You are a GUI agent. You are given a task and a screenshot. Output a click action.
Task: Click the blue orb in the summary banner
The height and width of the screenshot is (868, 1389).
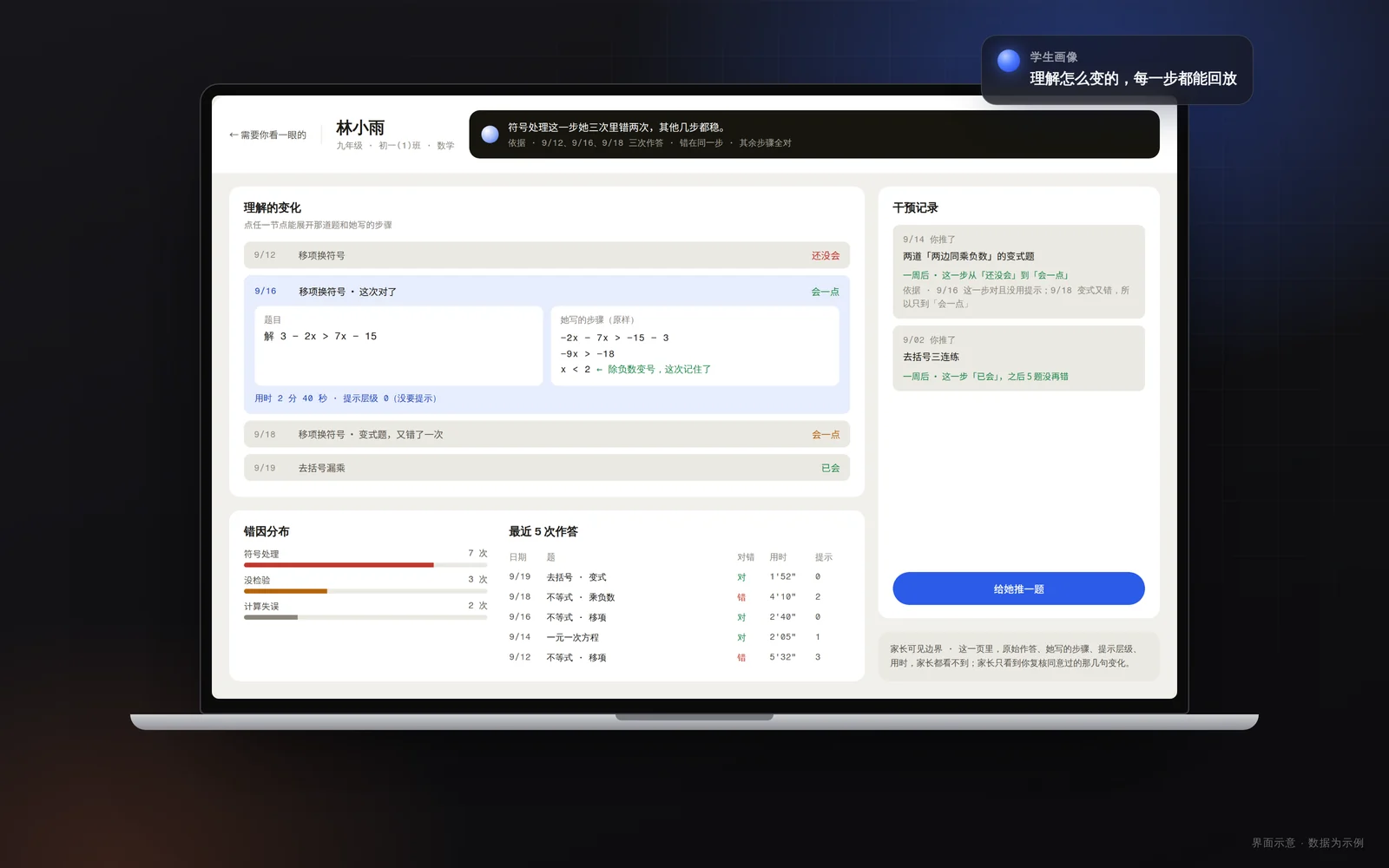tap(490, 135)
